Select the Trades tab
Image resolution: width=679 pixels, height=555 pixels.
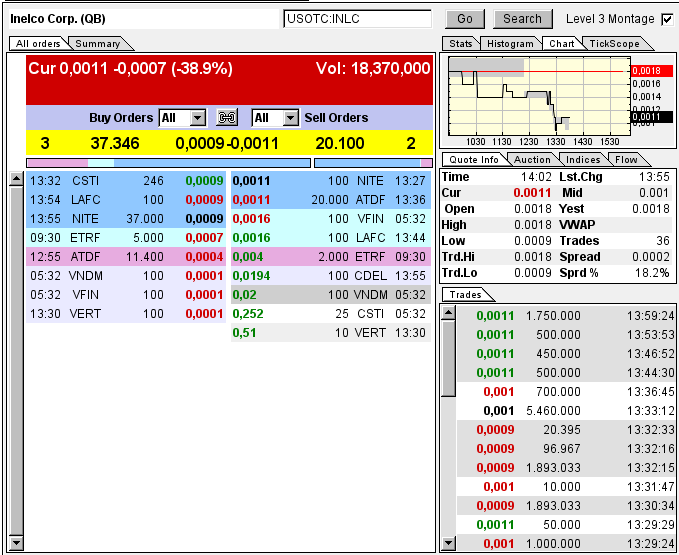point(466,295)
